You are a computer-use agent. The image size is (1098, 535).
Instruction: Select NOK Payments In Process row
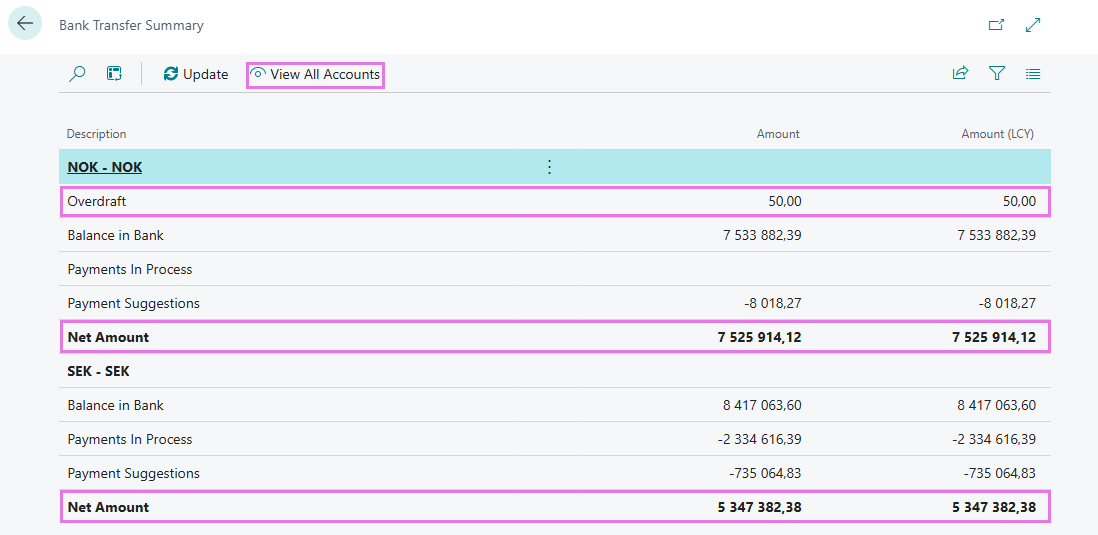(555, 269)
